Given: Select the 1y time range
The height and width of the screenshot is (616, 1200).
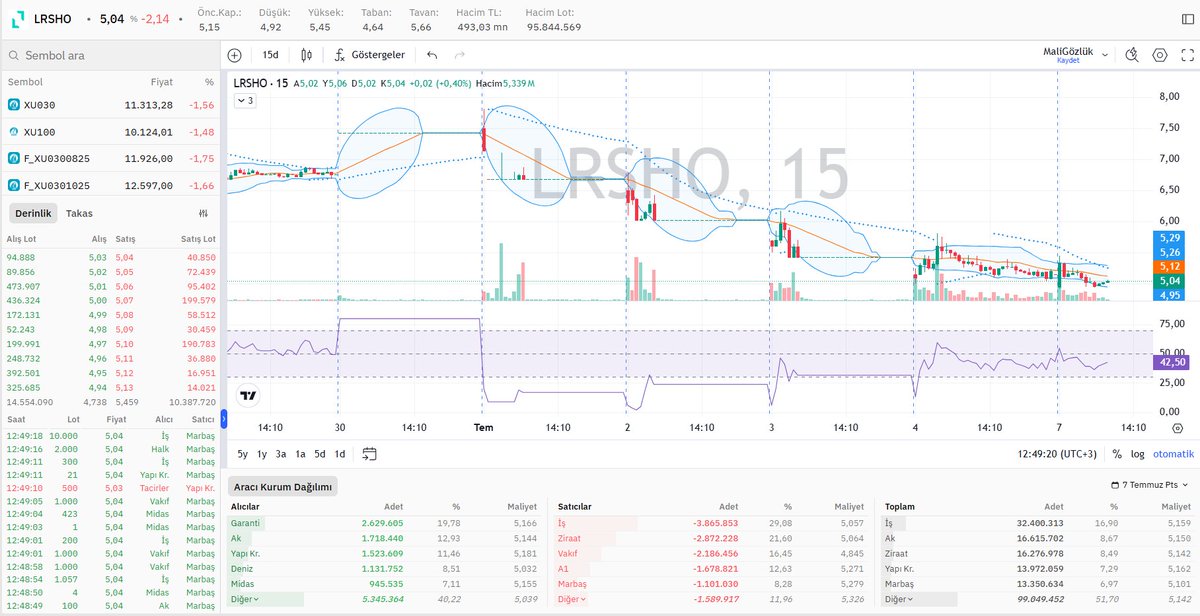Looking at the screenshot, I should pyautogui.click(x=262, y=454).
